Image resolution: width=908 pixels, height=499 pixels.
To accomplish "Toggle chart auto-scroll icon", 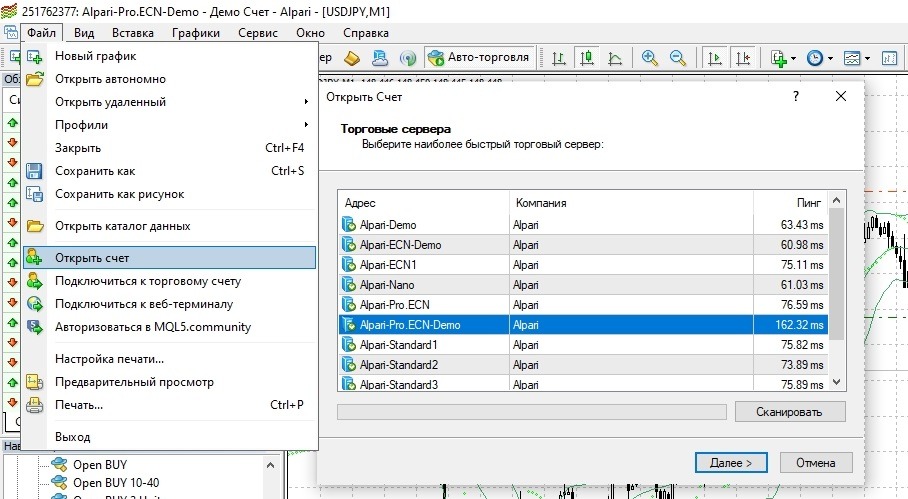I will pyautogui.click(x=715, y=58).
